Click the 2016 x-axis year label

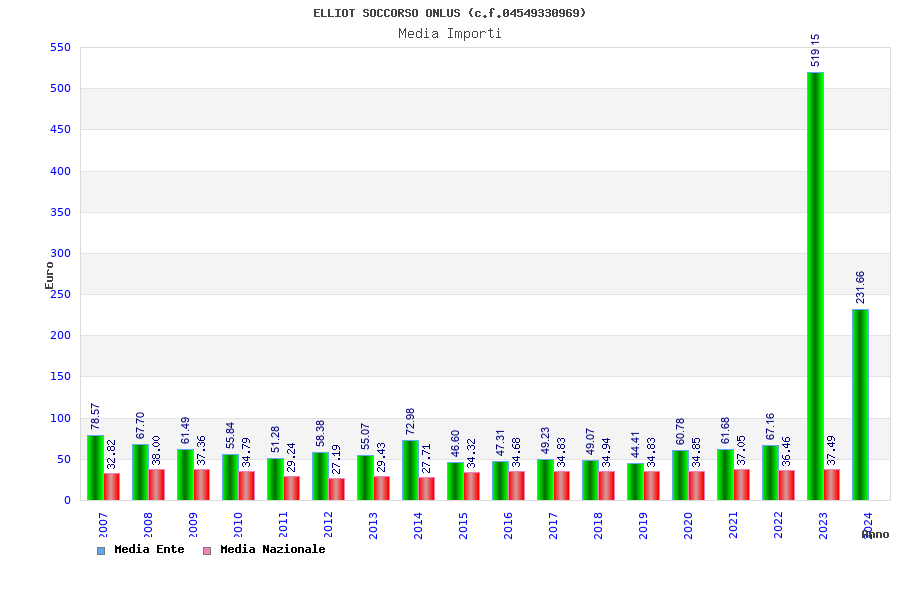[x=508, y=525]
